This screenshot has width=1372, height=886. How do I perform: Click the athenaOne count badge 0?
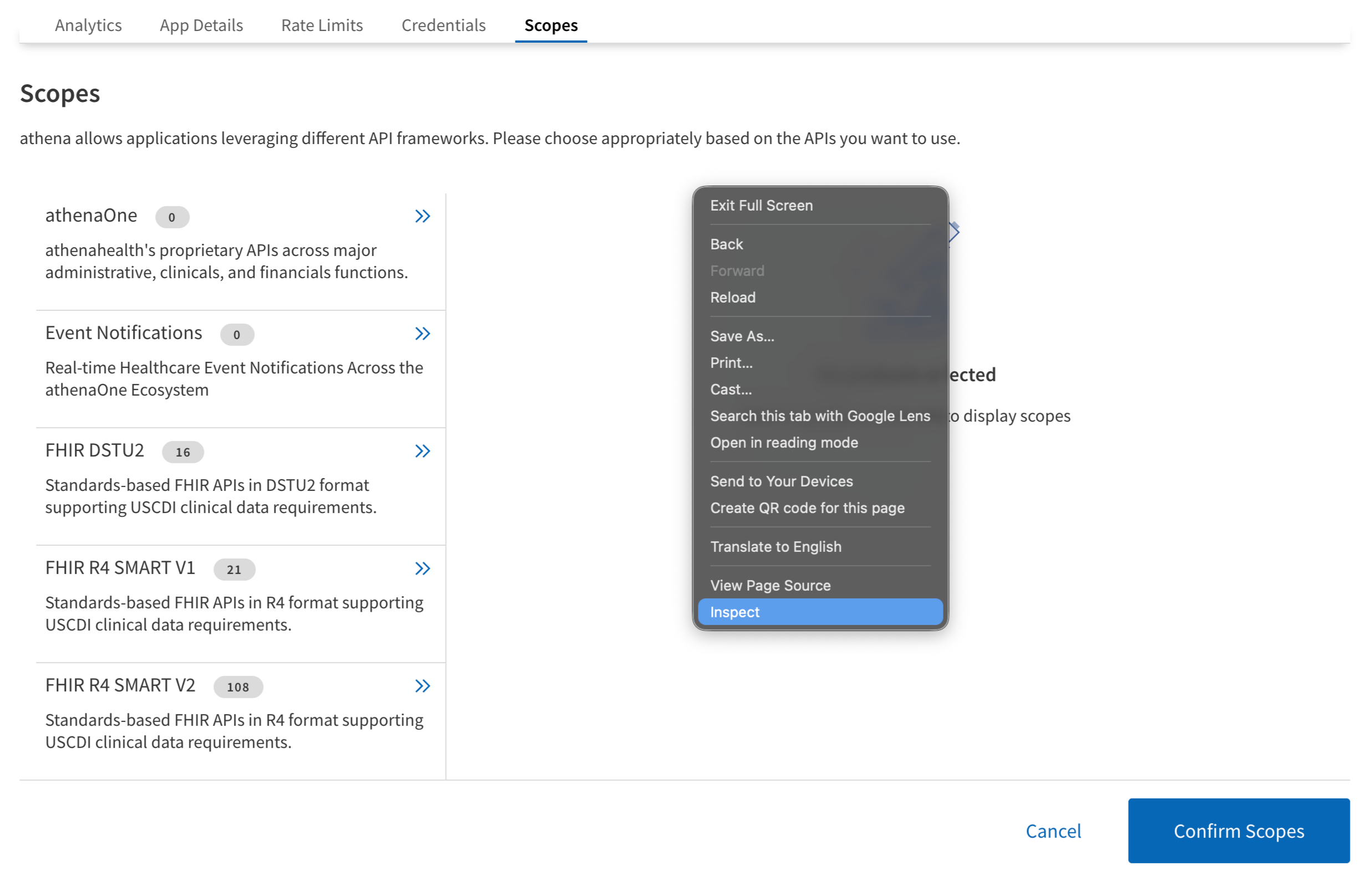coord(172,217)
